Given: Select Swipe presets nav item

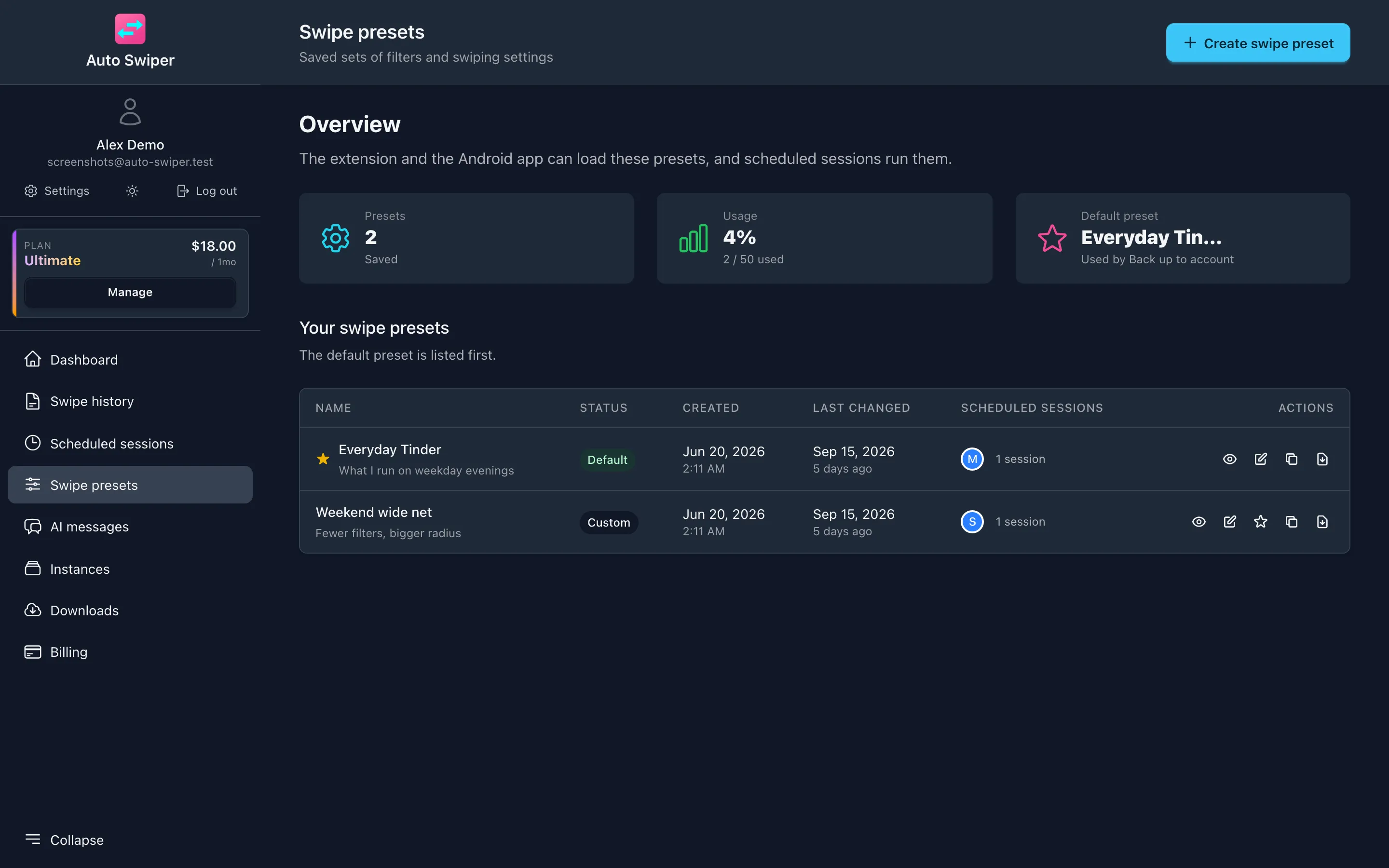Looking at the screenshot, I should click(130, 485).
